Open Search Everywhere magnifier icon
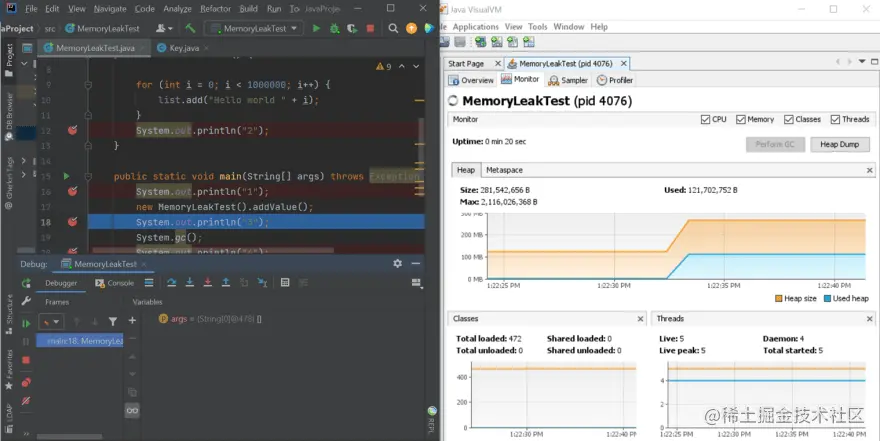 393,28
